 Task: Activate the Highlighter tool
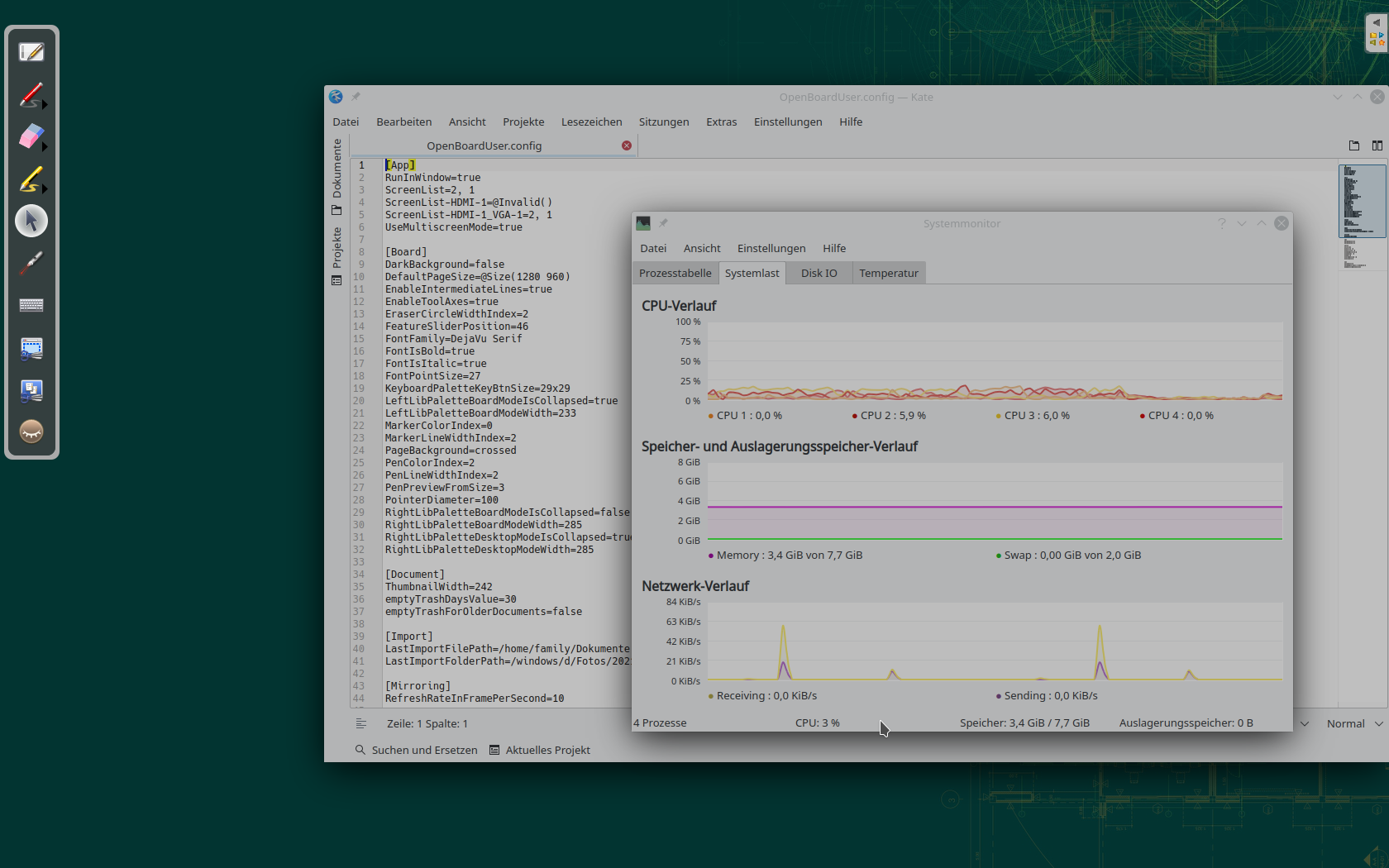coord(31,179)
